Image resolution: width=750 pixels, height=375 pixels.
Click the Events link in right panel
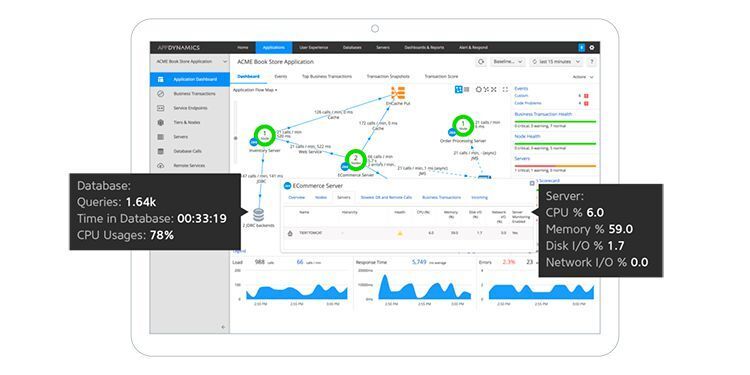(x=521, y=88)
